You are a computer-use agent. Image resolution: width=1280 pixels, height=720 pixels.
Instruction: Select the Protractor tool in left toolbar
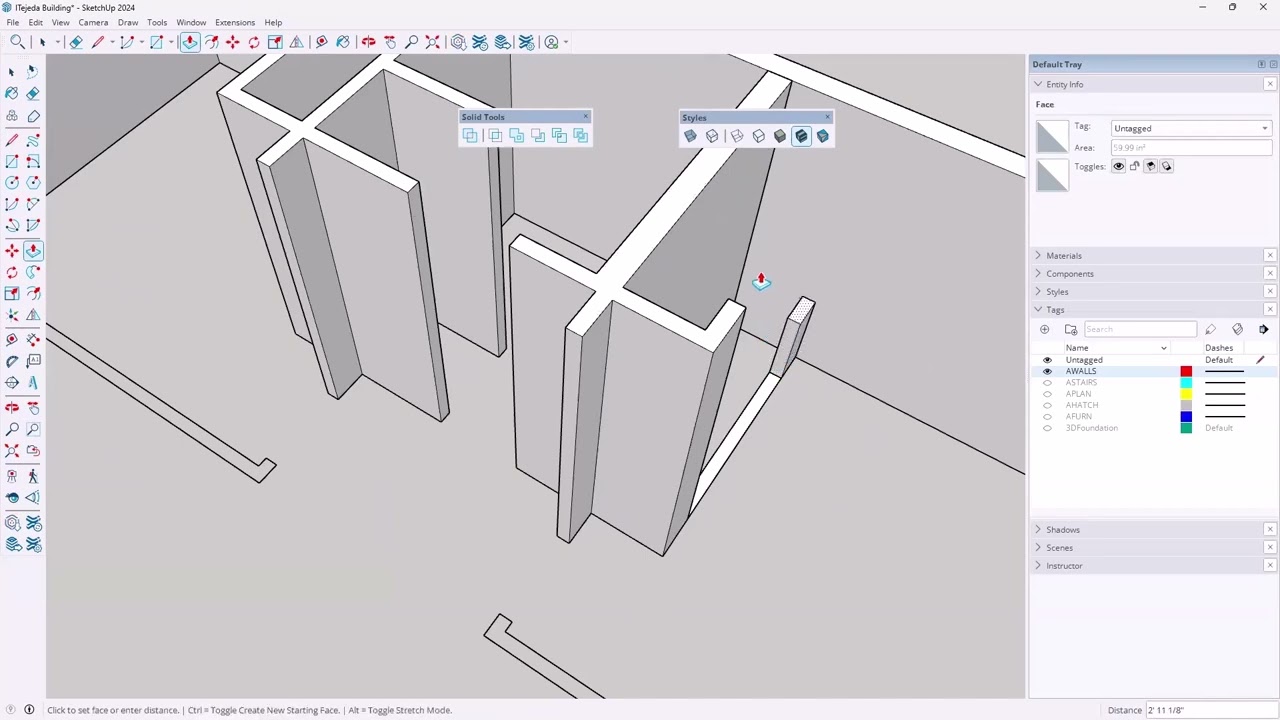(11, 360)
